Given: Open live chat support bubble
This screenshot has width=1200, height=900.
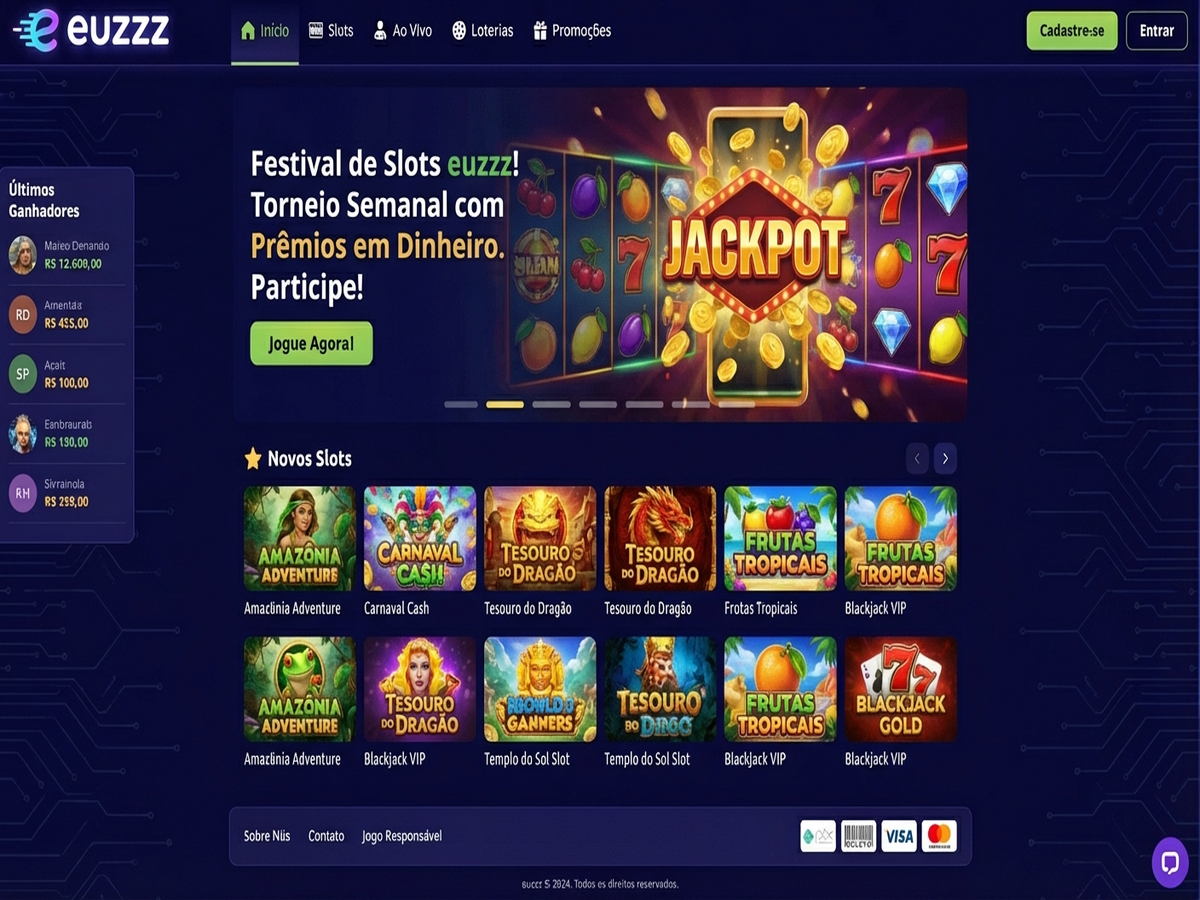Looking at the screenshot, I should pos(1170,862).
